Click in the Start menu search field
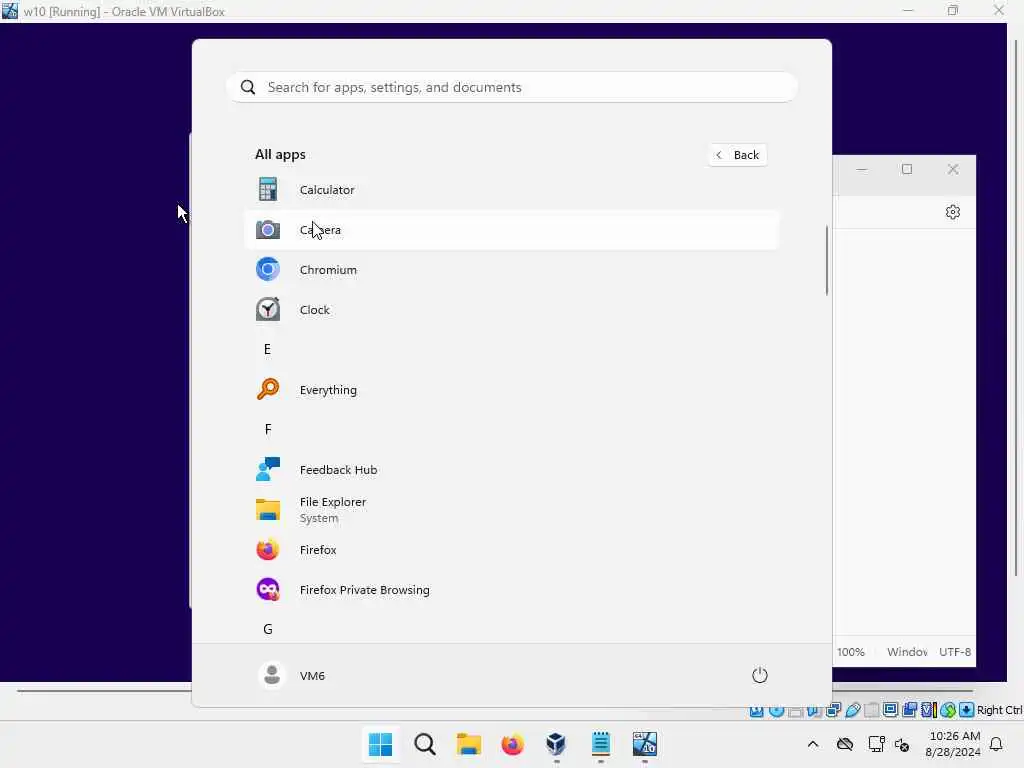This screenshot has height=768, width=1024. pos(511,87)
